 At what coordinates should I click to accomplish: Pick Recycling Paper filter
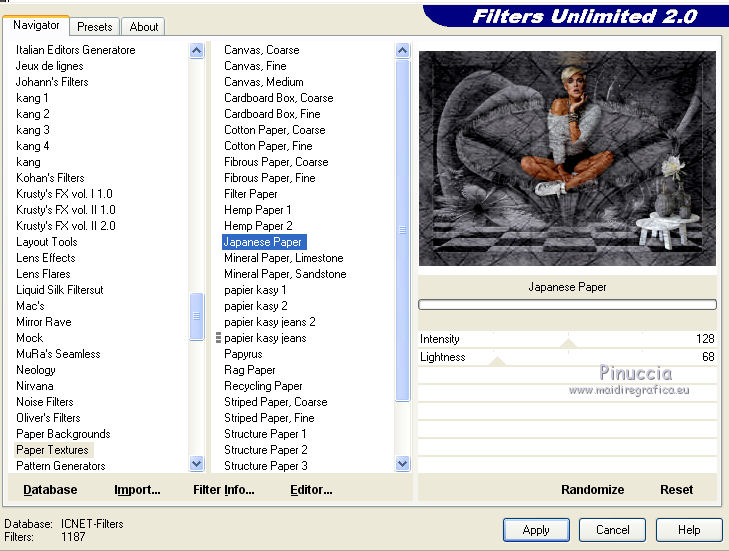263,386
